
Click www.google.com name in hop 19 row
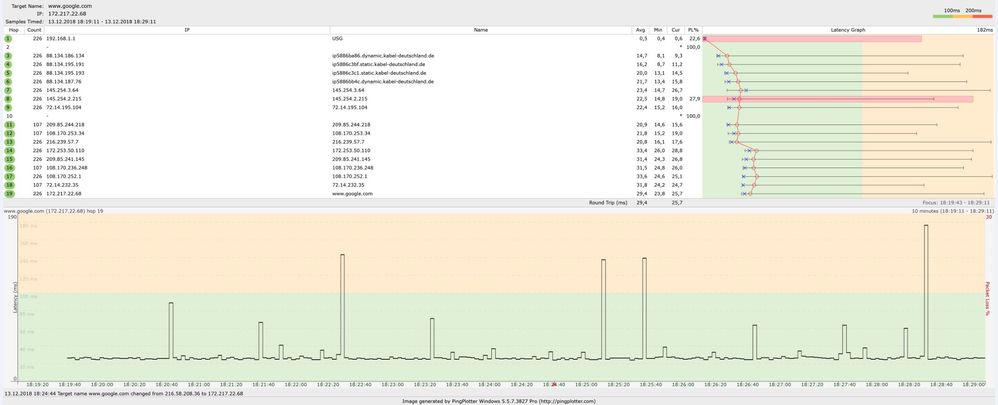coord(353,194)
